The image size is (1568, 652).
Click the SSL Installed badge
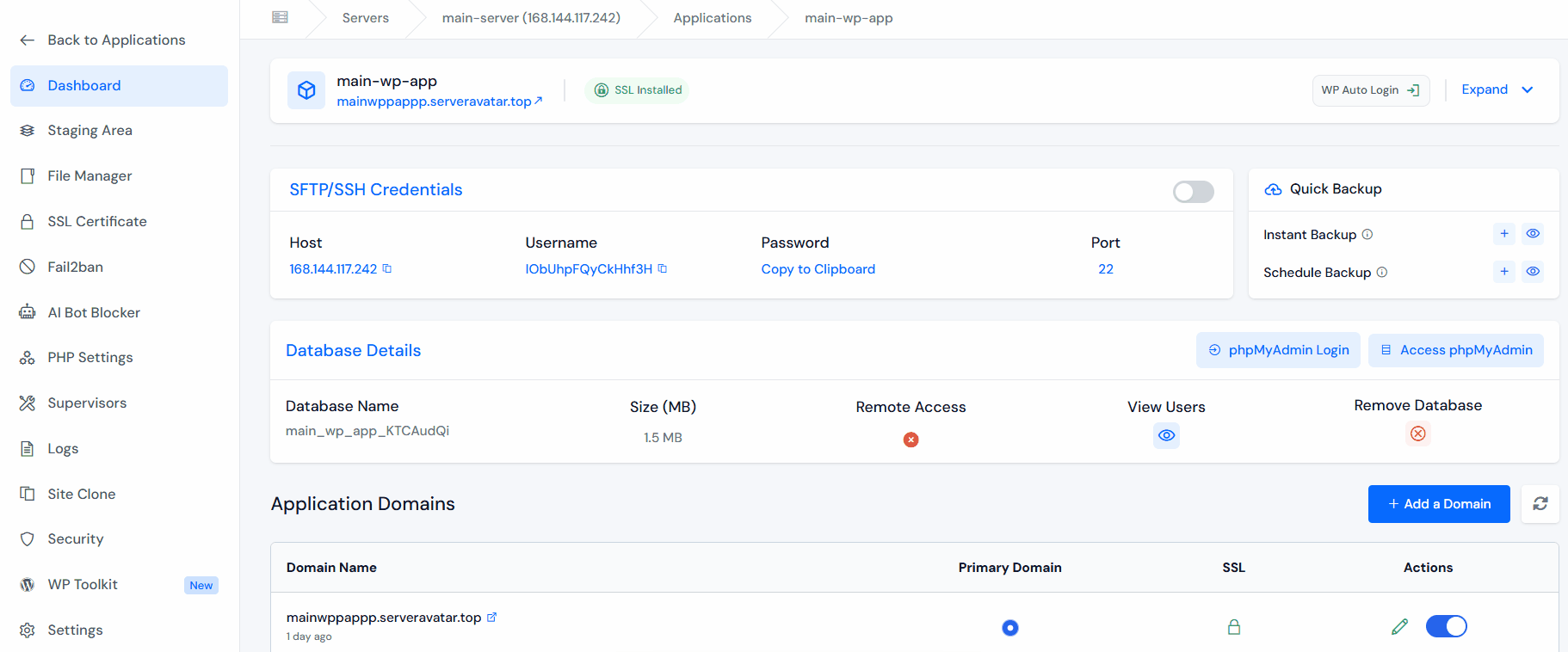tap(637, 90)
